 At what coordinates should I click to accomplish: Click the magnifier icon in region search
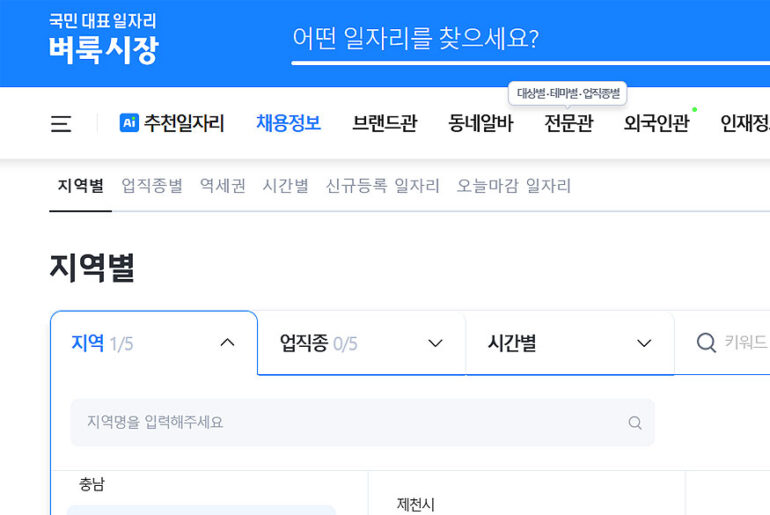pyautogui.click(x=635, y=423)
